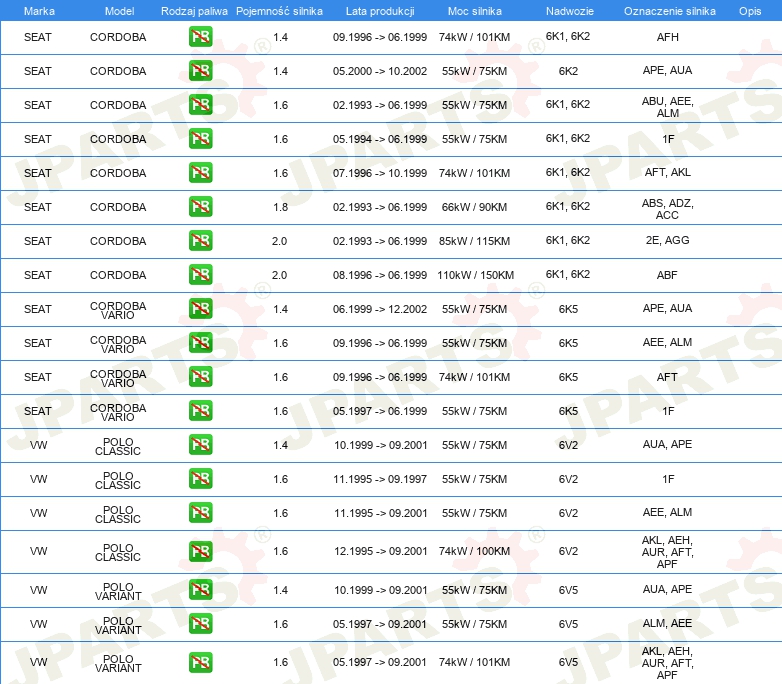Click petrol icon in Cordoba Vario 1.4 row

pos(200,308)
